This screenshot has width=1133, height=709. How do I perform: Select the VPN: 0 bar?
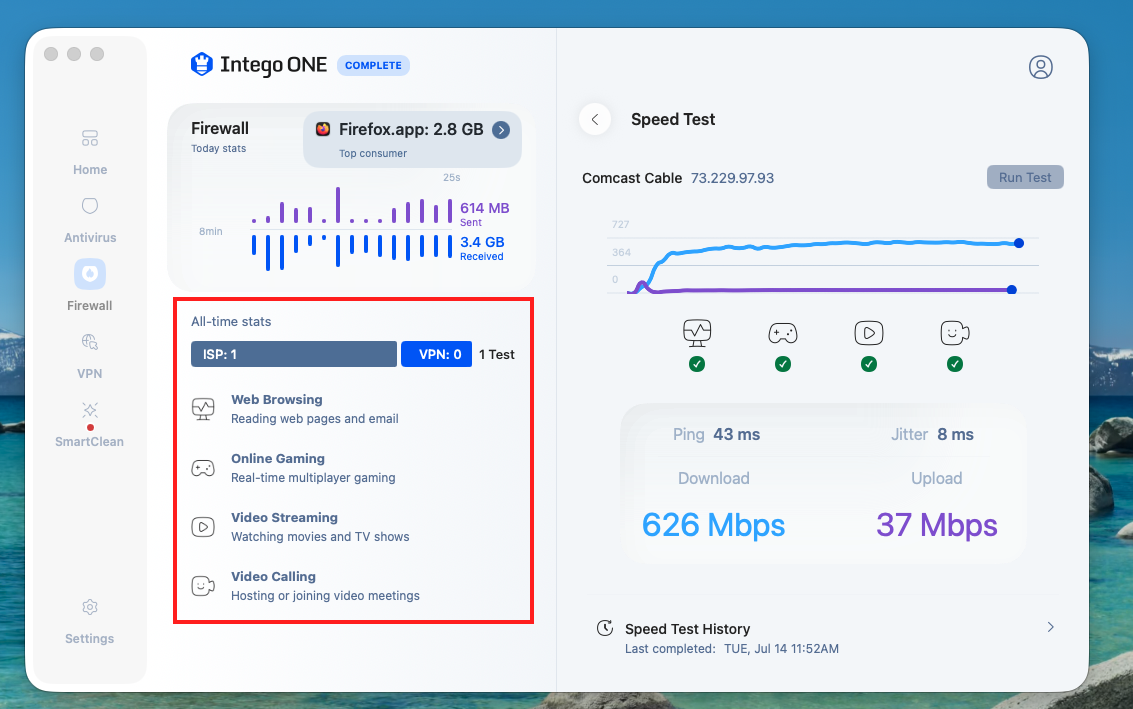coord(436,354)
